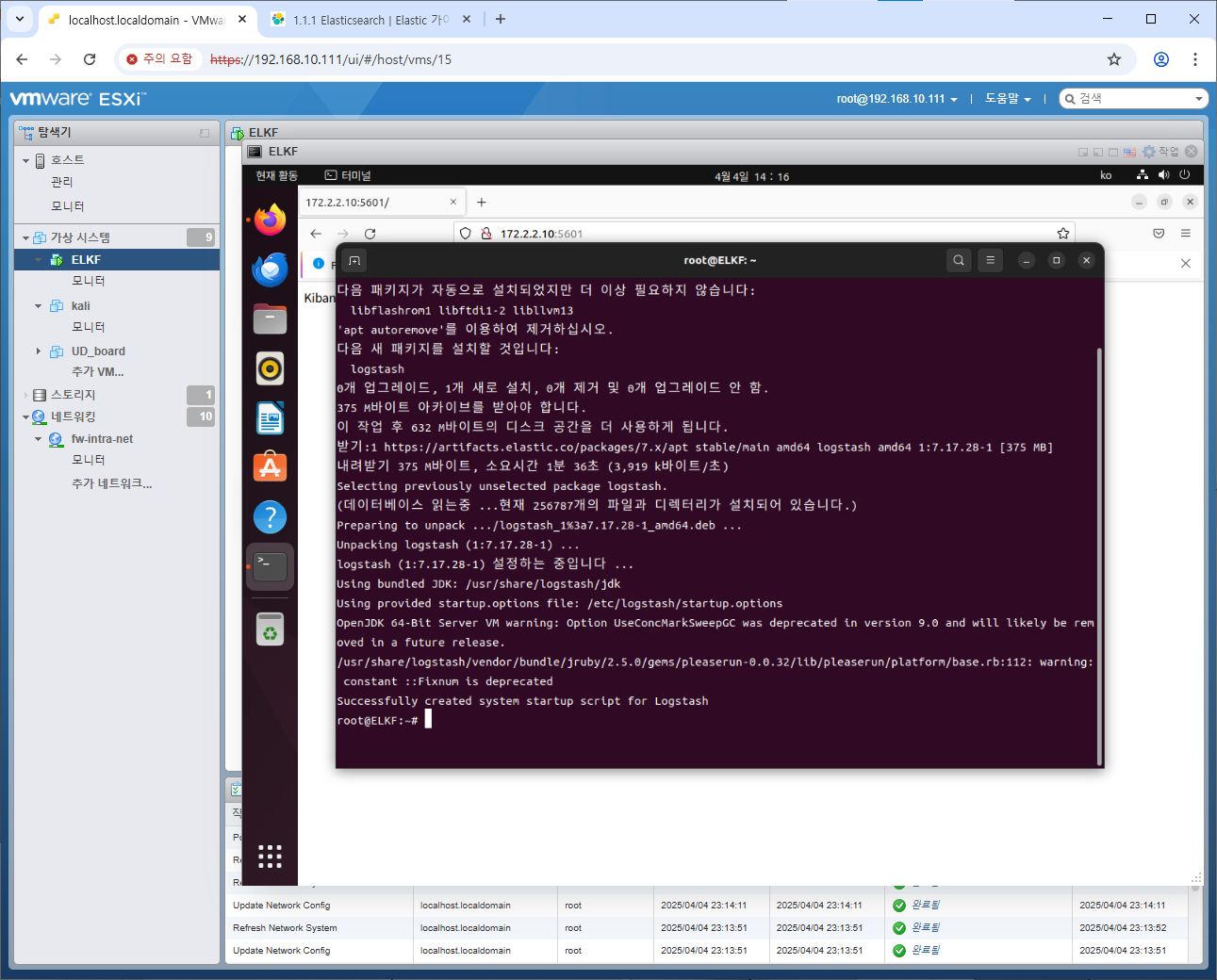Reload the Firefox page inside the VM
The width and height of the screenshot is (1217, 980).
[x=370, y=234]
